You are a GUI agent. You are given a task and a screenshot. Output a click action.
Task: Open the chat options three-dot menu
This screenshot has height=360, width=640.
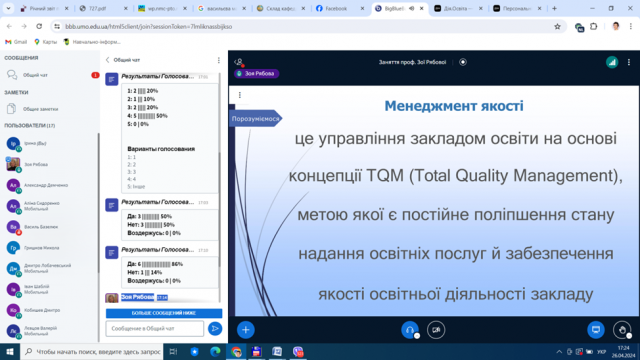(219, 60)
